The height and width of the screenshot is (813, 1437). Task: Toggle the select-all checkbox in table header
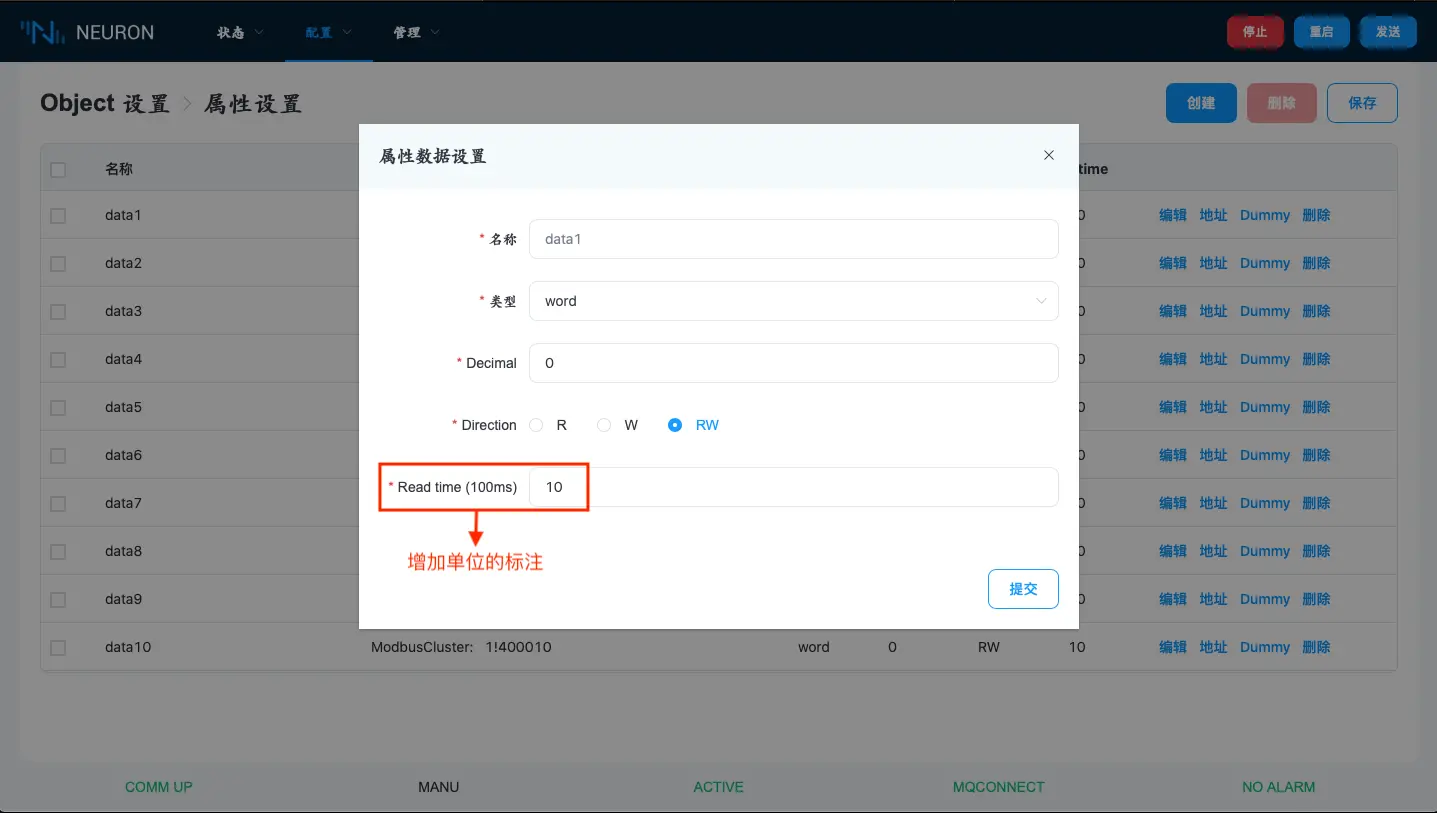tap(58, 169)
